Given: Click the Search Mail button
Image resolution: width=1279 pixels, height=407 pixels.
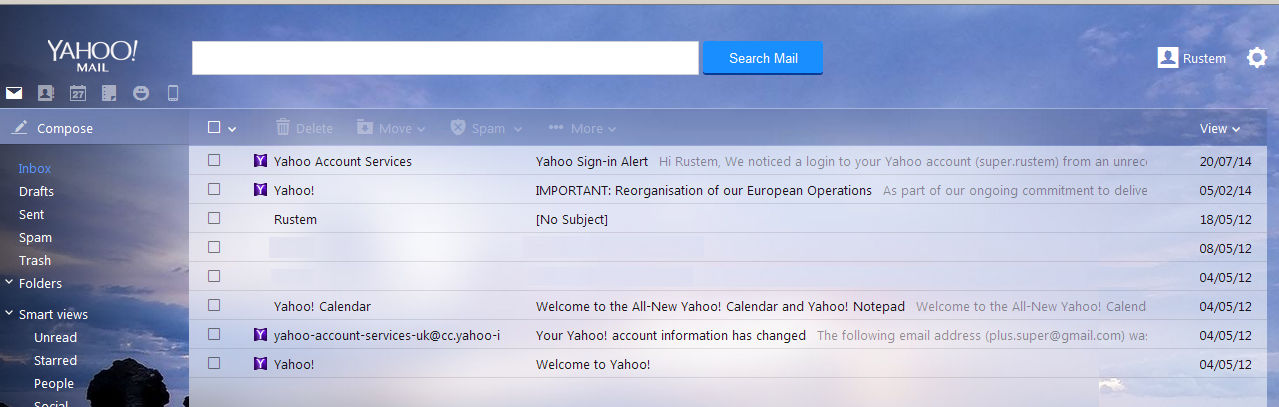Looking at the screenshot, I should (x=763, y=58).
